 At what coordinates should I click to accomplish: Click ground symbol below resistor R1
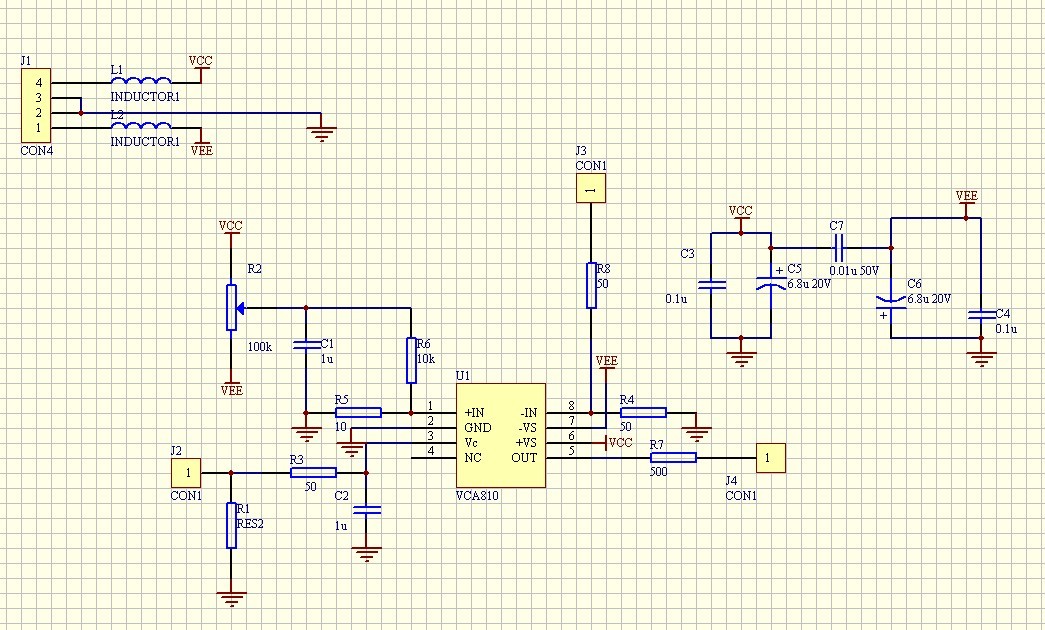[231, 599]
